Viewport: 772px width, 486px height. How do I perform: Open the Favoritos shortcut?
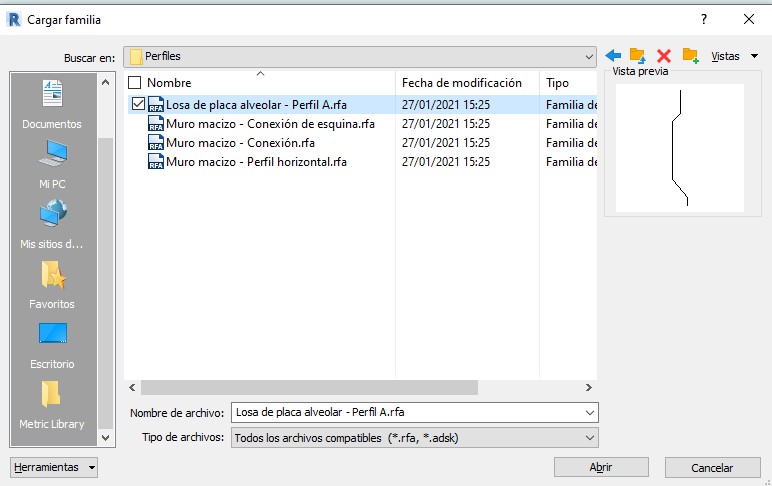tap(52, 285)
